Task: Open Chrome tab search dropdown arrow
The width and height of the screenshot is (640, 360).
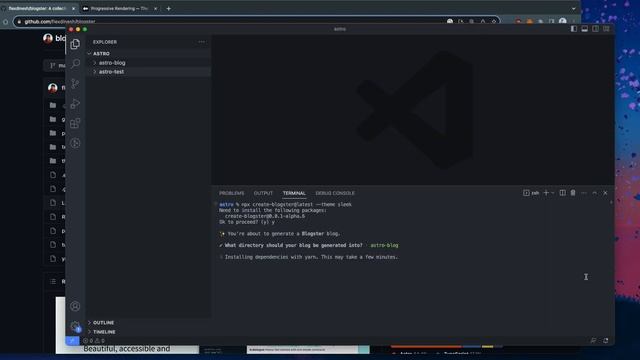Action: coord(573,8)
